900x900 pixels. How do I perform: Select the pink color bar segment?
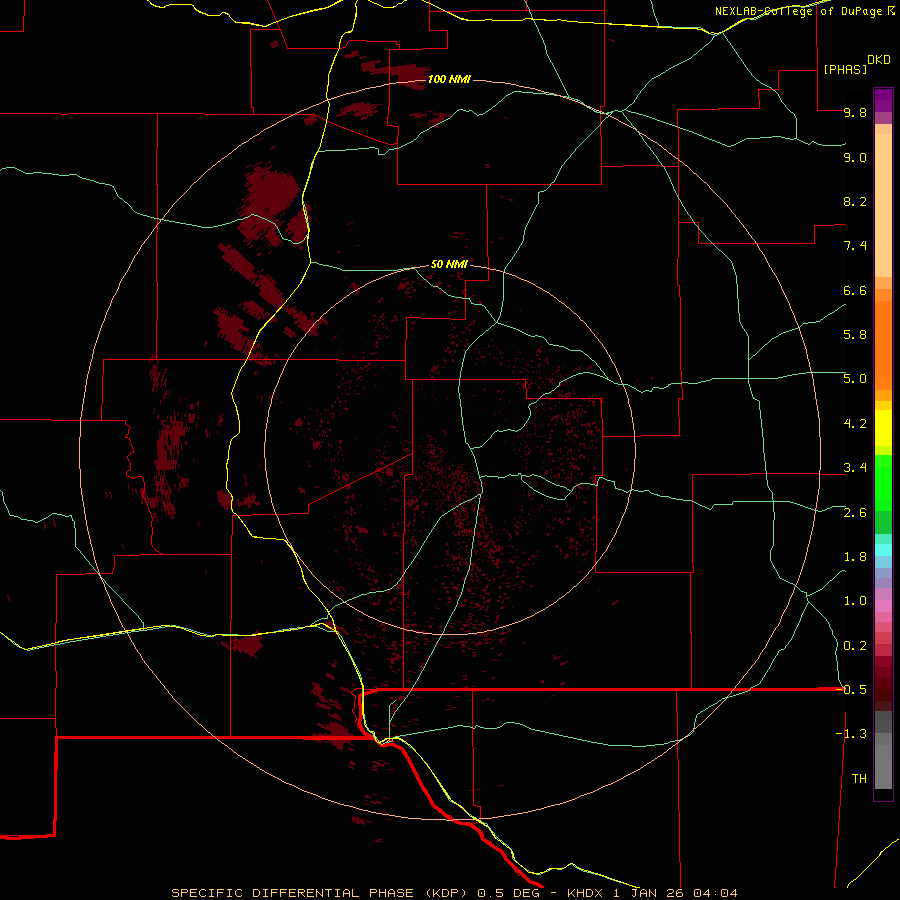(883, 606)
